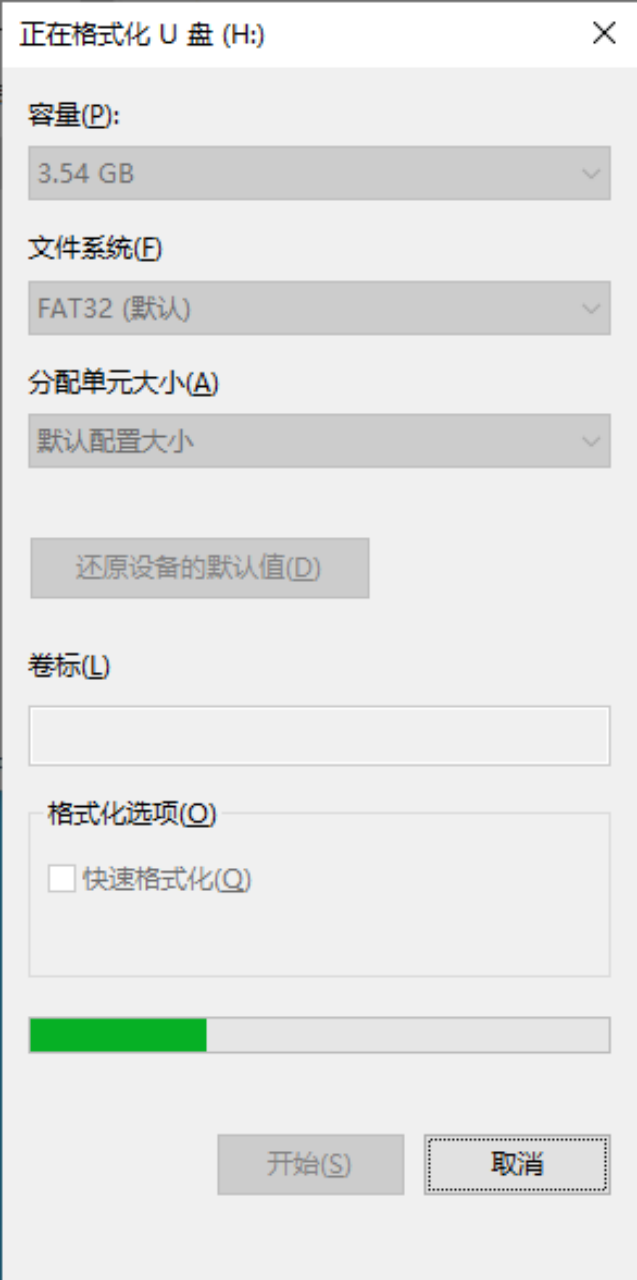
Task: Click the green filled progress bar portion
Action: click(118, 1035)
